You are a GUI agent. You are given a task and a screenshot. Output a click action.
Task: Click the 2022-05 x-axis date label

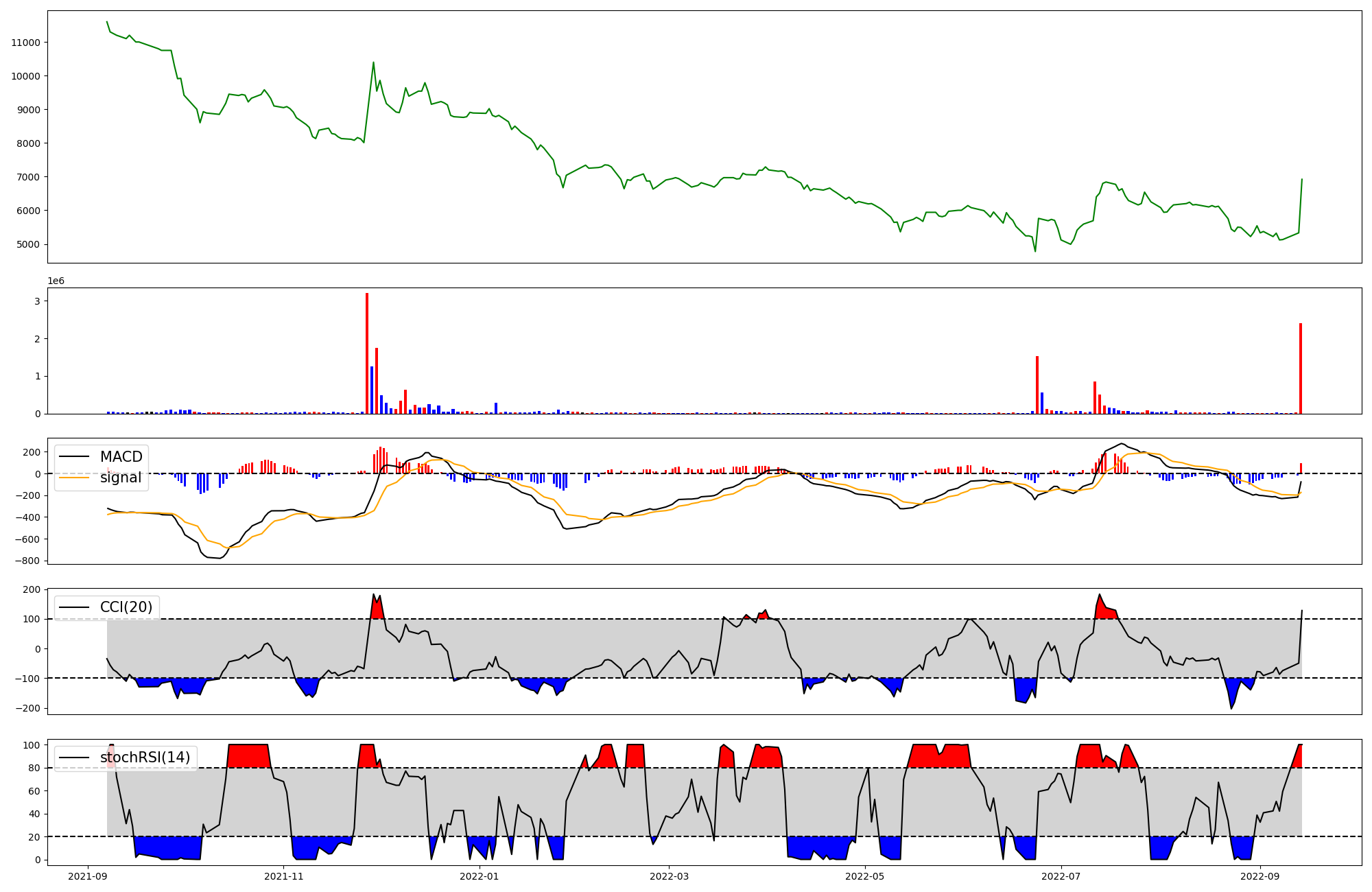tap(864, 876)
